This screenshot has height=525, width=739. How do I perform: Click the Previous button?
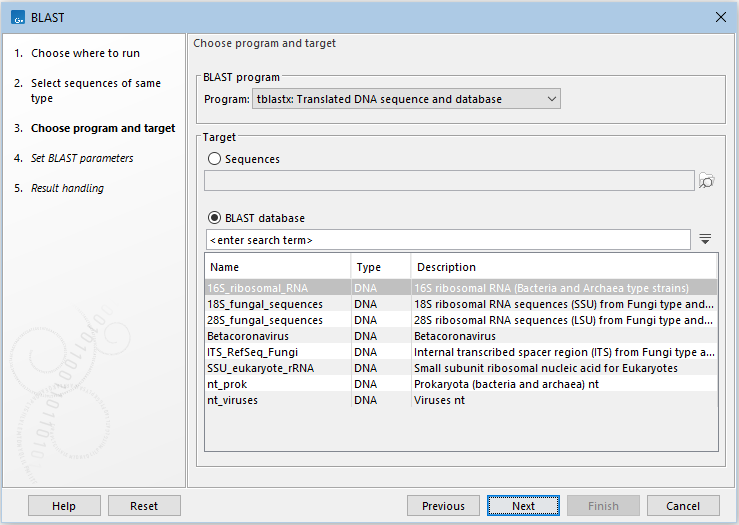(443, 506)
